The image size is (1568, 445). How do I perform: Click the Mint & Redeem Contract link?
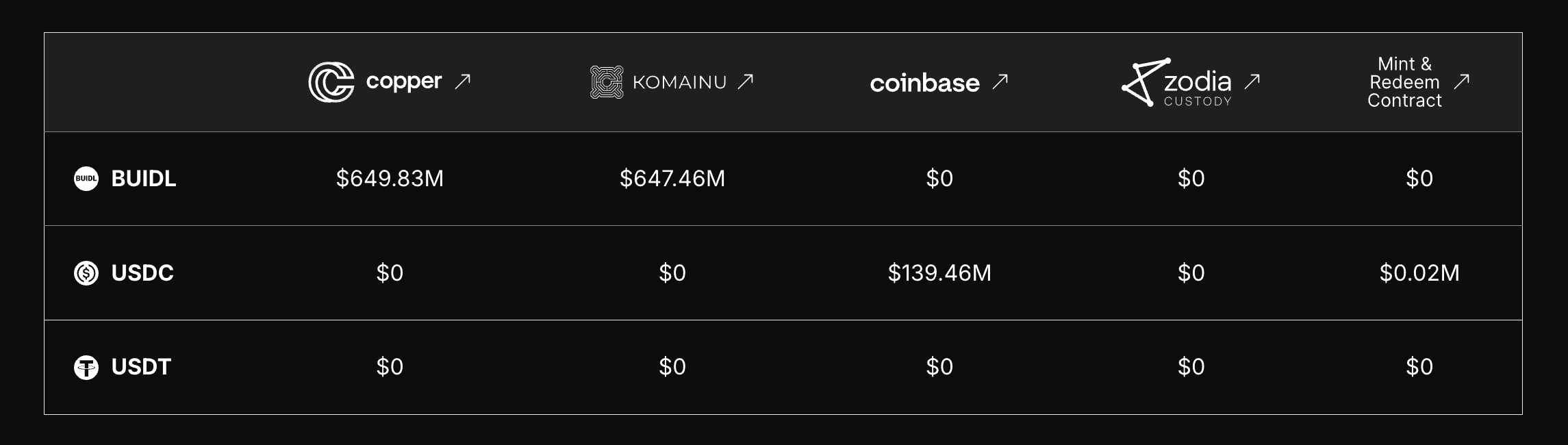click(x=1404, y=82)
